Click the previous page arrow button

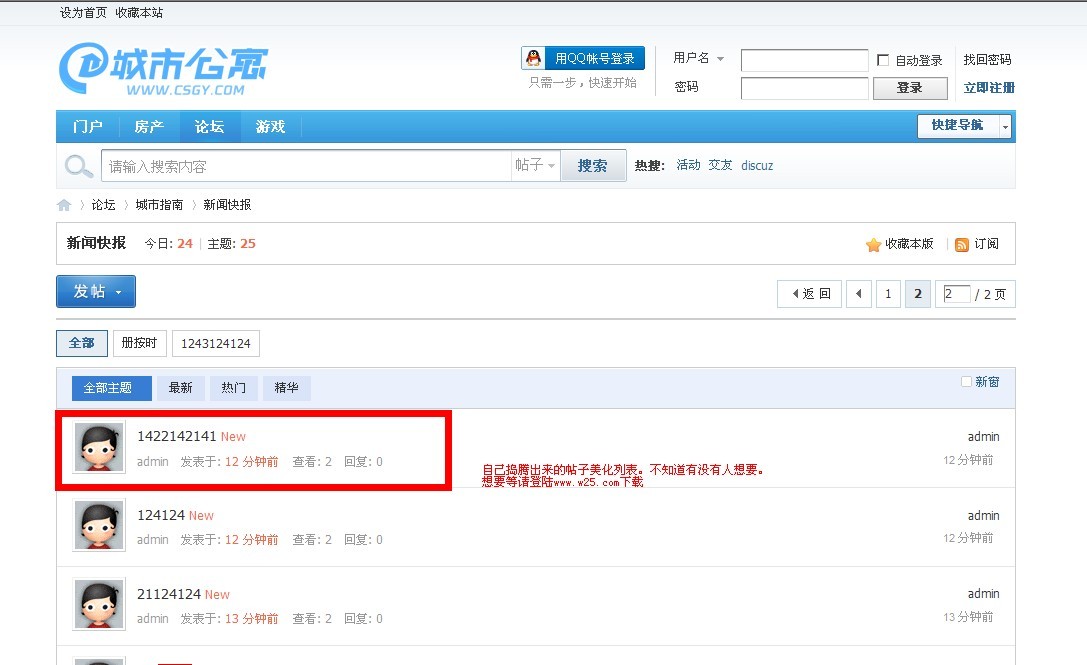(x=859, y=294)
